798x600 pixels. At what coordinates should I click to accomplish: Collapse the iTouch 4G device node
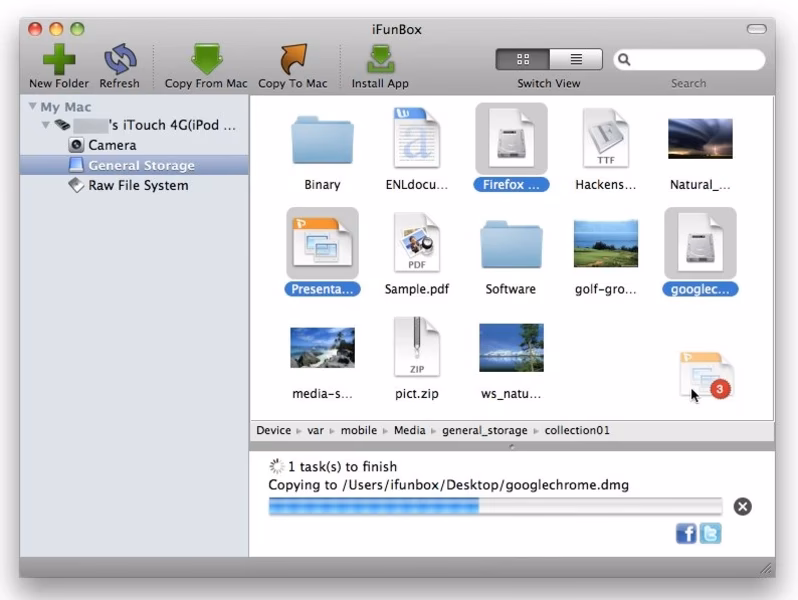pyautogui.click(x=46, y=126)
